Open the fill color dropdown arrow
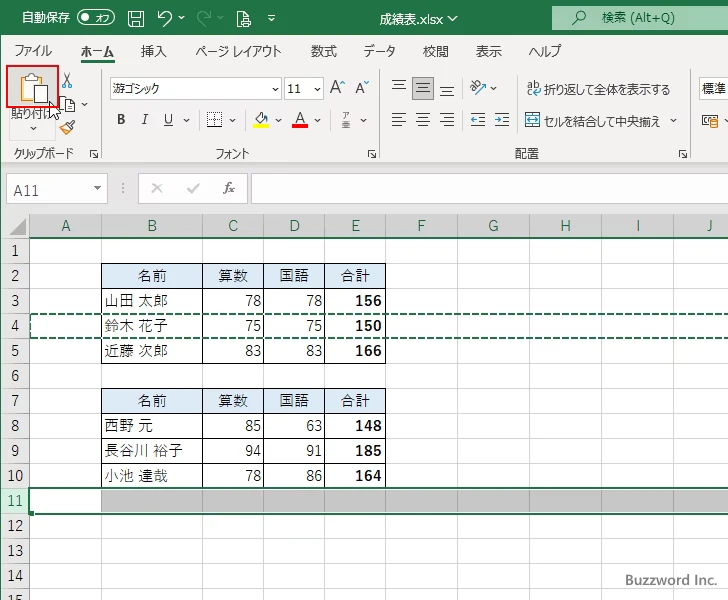728x600 pixels. point(279,120)
